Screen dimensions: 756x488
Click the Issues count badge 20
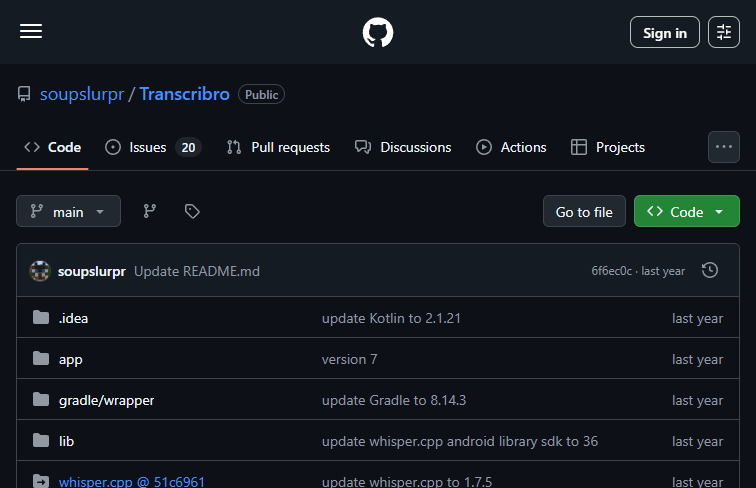pyautogui.click(x=188, y=147)
